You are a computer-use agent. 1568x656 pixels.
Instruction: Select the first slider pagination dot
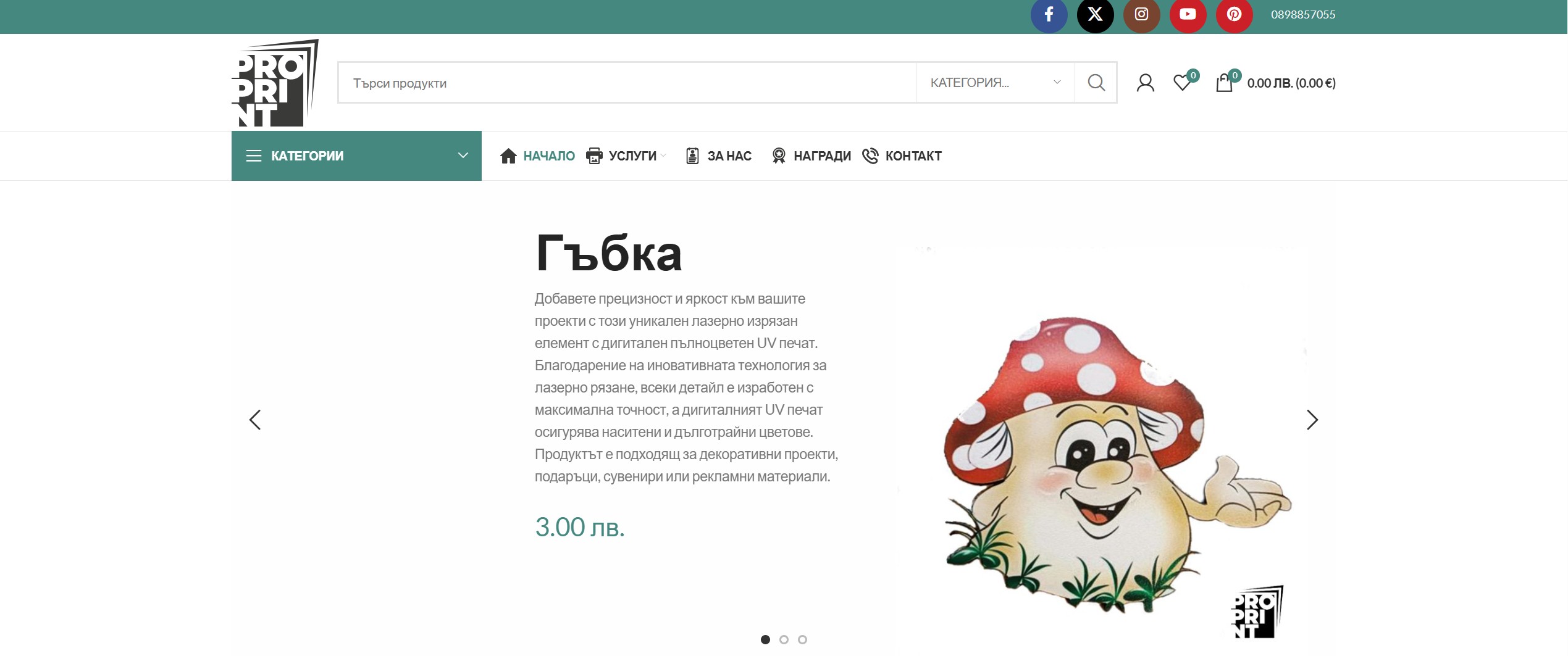point(766,639)
